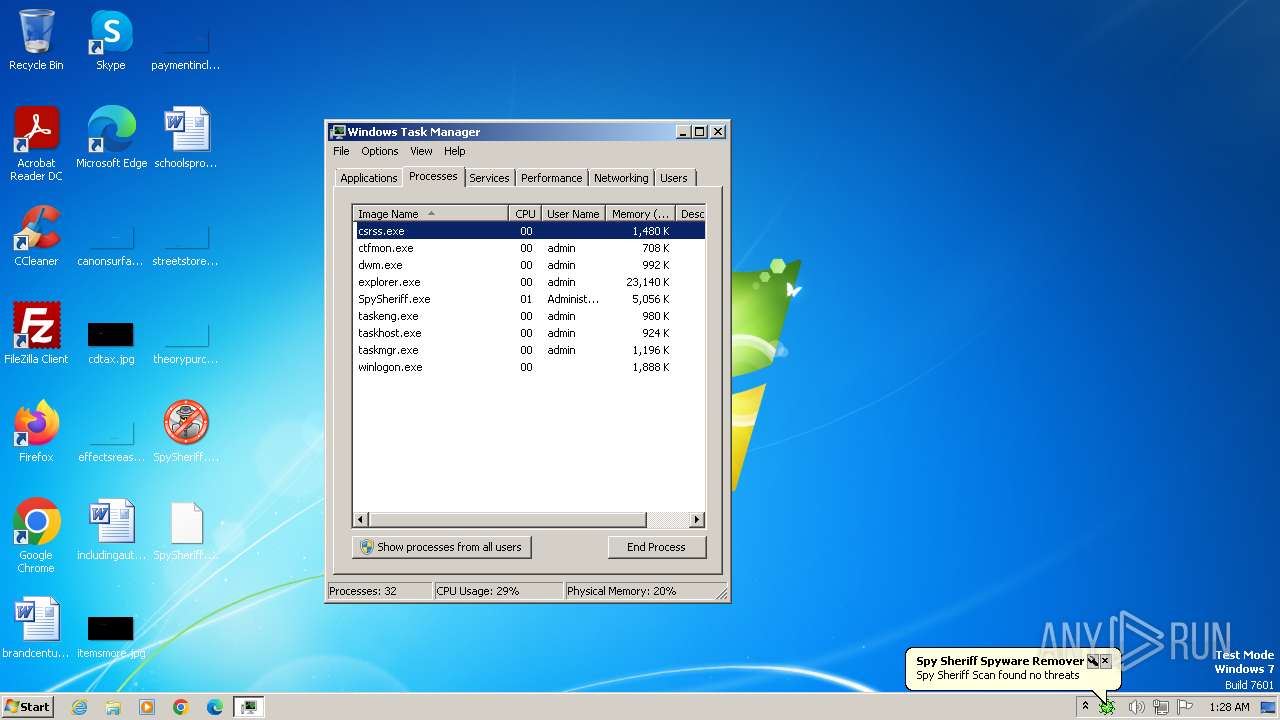The height and width of the screenshot is (720, 1280).
Task: Click the horizontal scrollbar right arrow
Action: [697, 520]
